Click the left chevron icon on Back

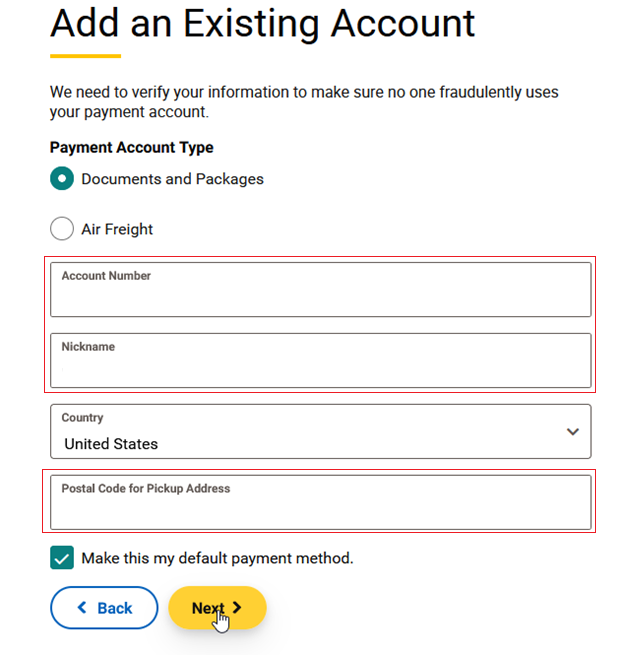tap(82, 608)
